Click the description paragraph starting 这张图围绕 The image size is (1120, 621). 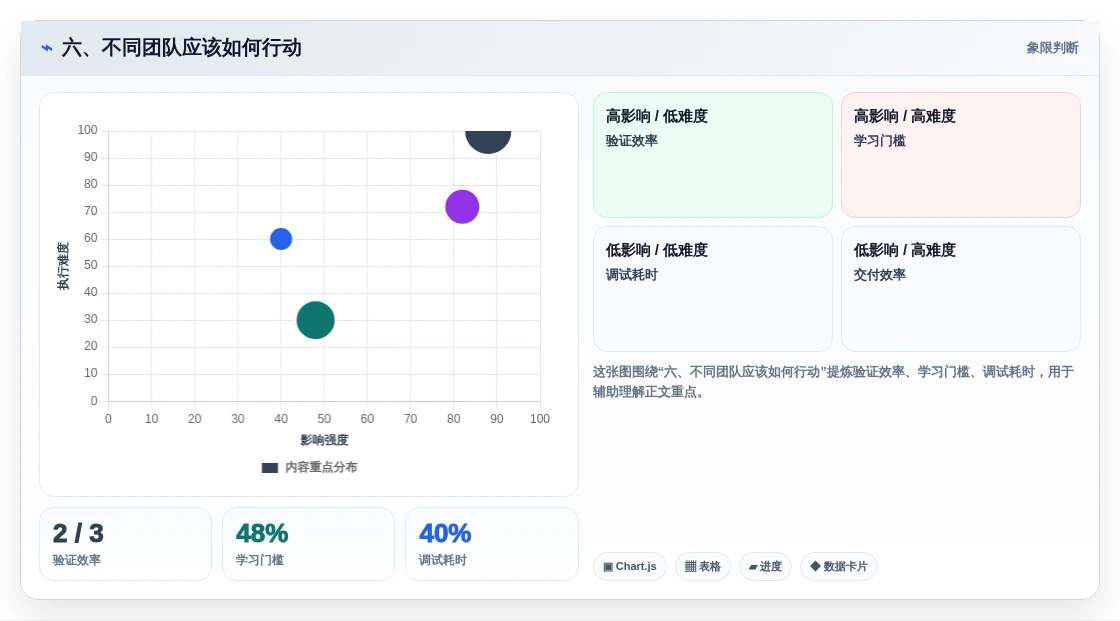tap(833, 382)
